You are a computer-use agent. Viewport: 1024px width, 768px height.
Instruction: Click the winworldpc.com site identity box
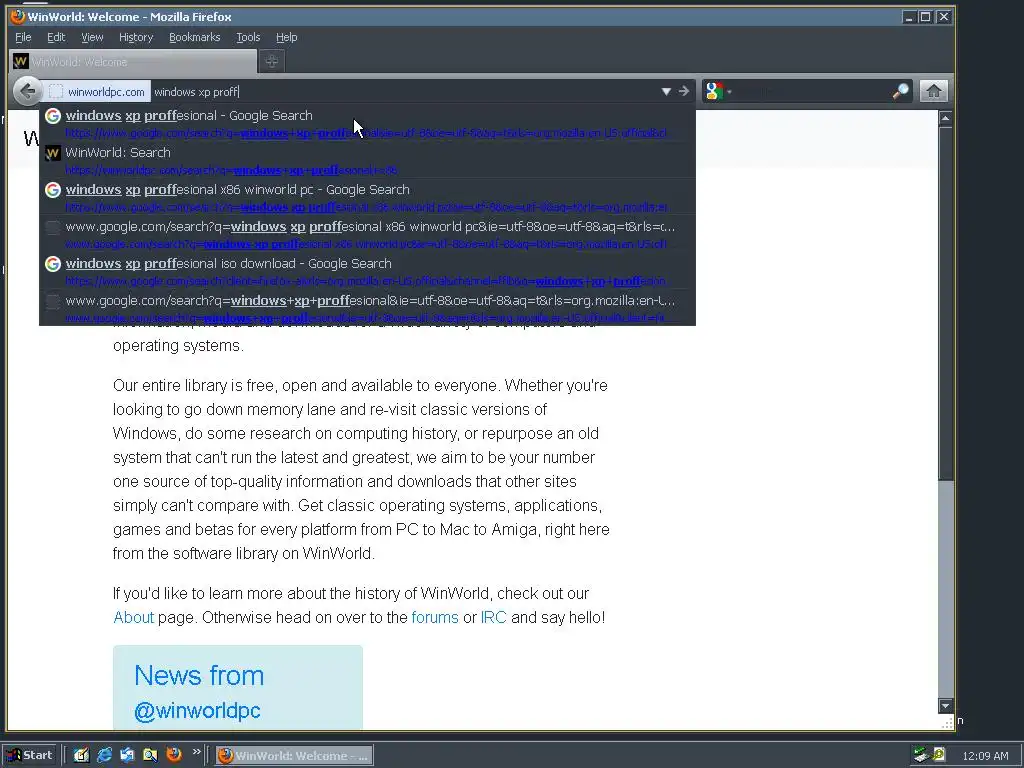97,91
